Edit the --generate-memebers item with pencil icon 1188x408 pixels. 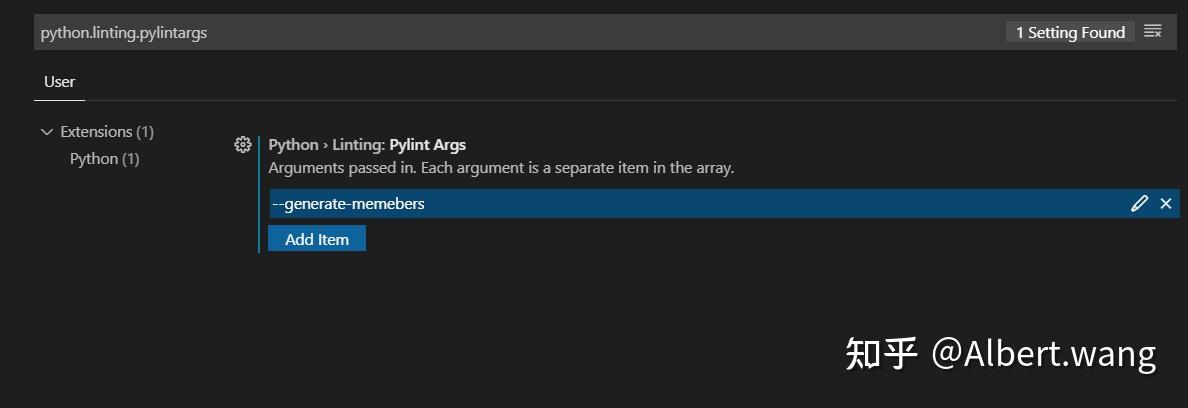click(x=1139, y=204)
